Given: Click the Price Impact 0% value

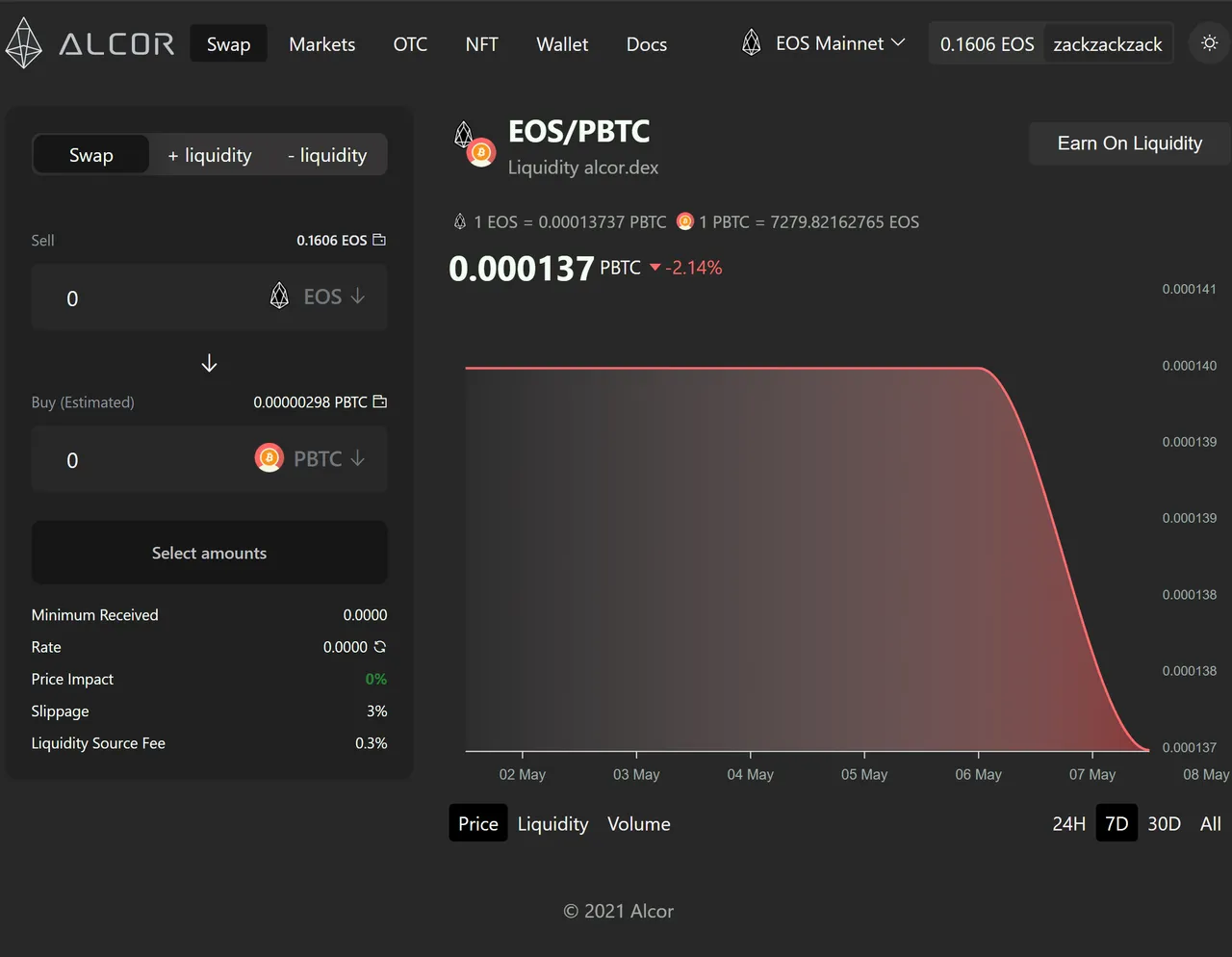Looking at the screenshot, I should coord(376,679).
